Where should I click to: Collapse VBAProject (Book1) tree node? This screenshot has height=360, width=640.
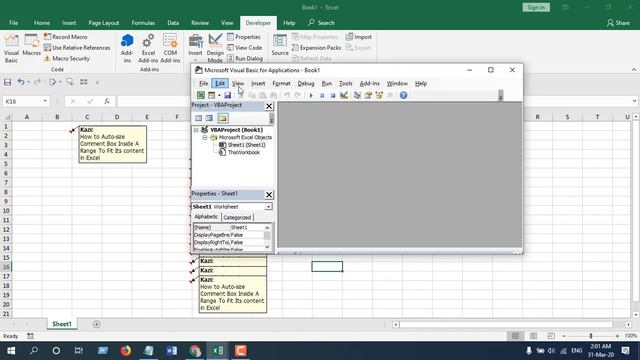click(x=196, y=130)
